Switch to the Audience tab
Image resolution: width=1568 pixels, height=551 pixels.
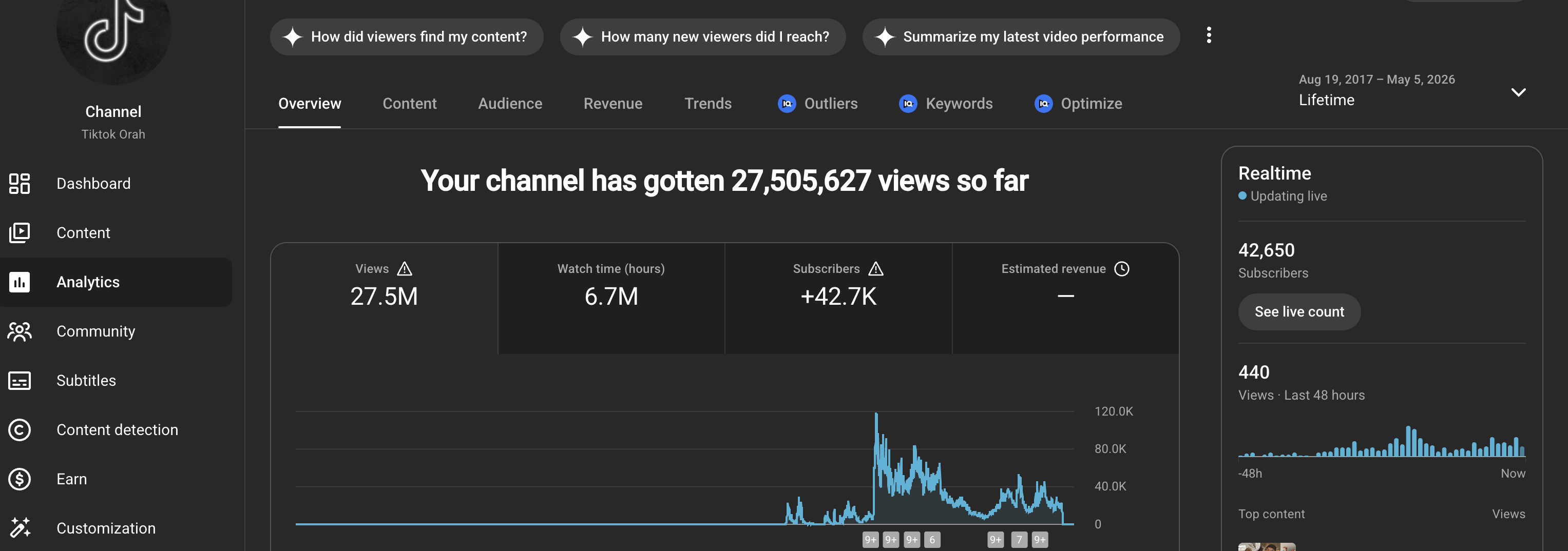510,104
